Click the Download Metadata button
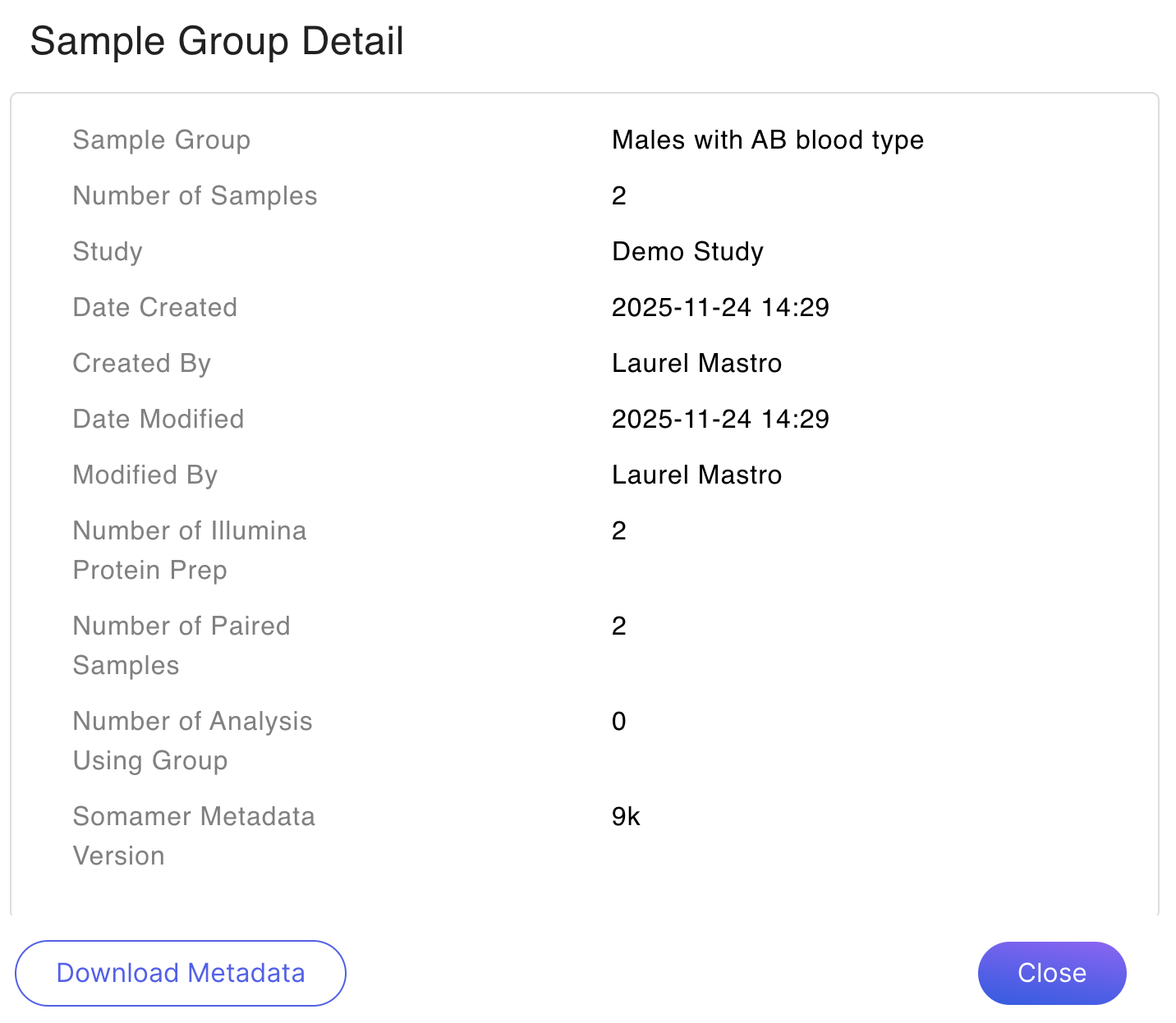The image size is (1176, 1023). point(181,973)
